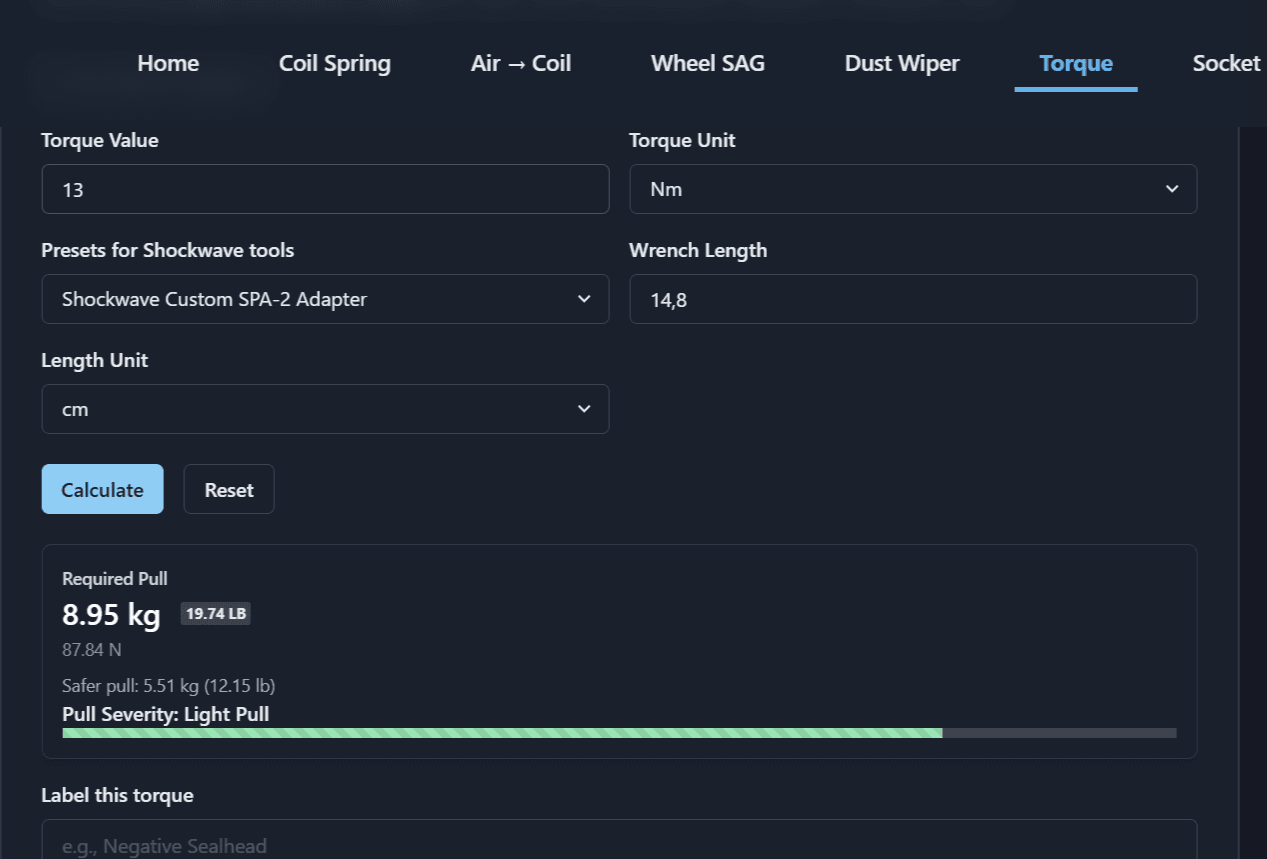Click the 19.74 LB badge
This screenshot has width=1267, height=859.
[x=215, y=614]
